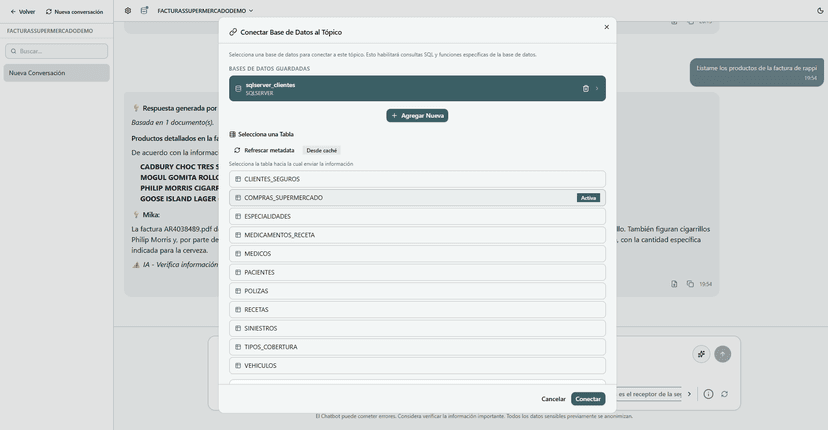This screenshot has height=430, width=828.
Task: Click the export document icon near timestamp
Action: 674,284
